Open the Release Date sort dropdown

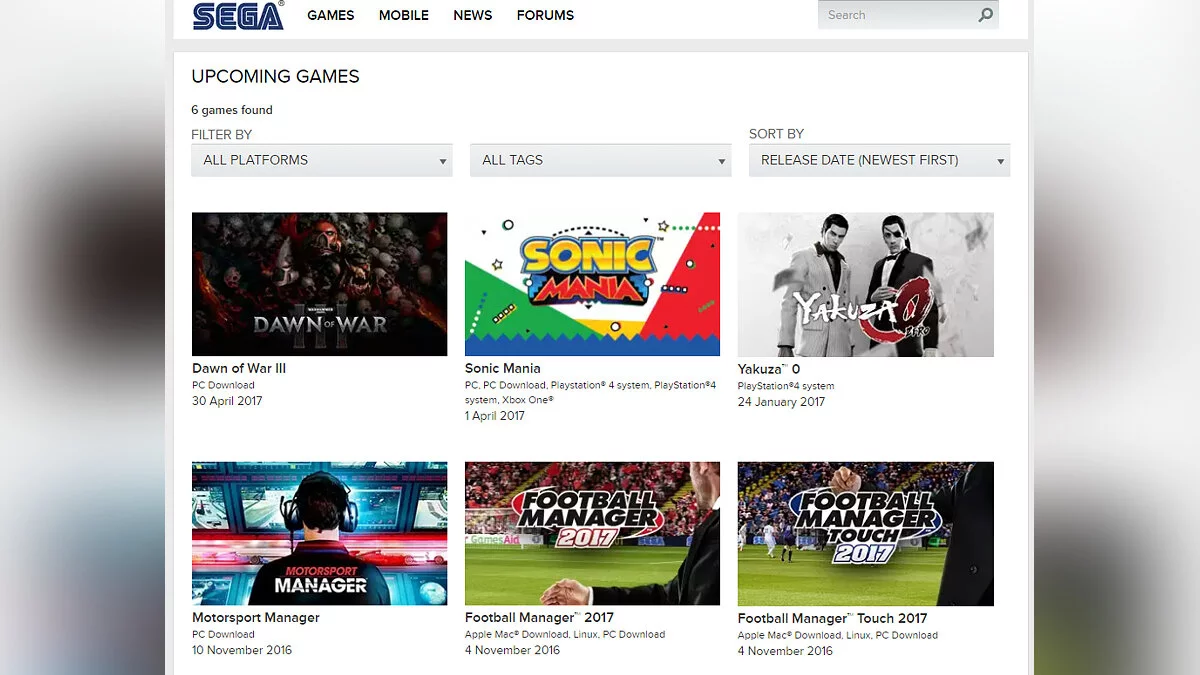(879, 160)
